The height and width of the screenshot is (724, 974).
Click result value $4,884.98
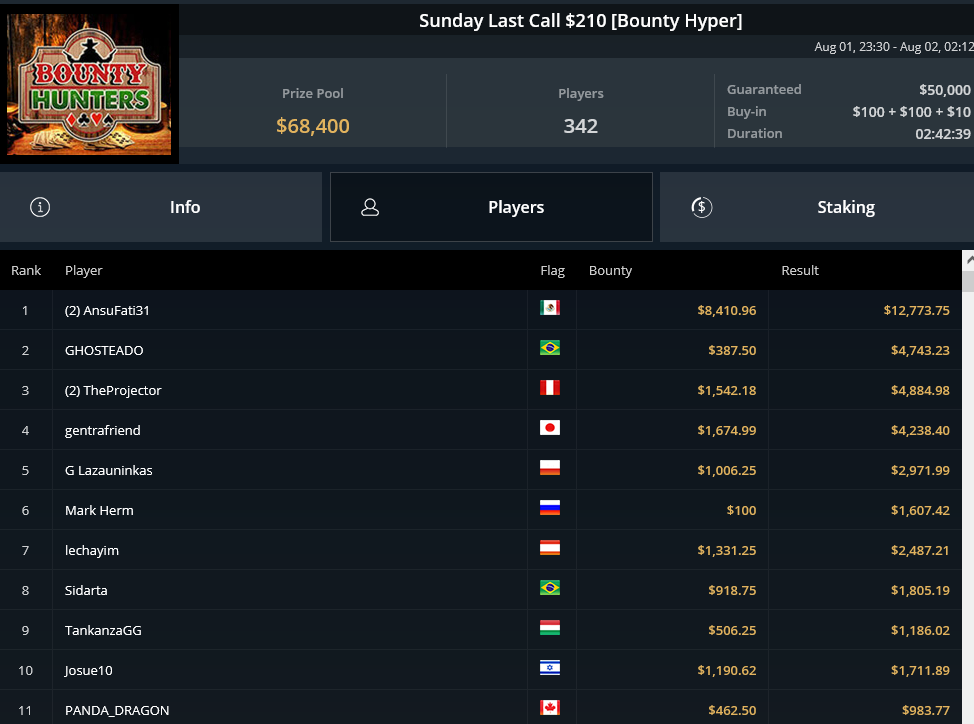click(x=921, y=390)
